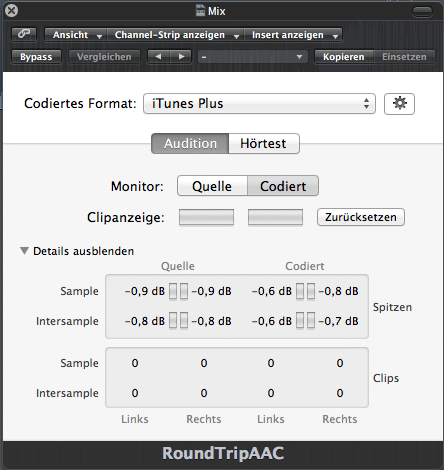This screenshot has height=470, width=444.
Task: Click the RoundTripAAC plugin name
Action: pyautogui.click(x=223, y=454)
